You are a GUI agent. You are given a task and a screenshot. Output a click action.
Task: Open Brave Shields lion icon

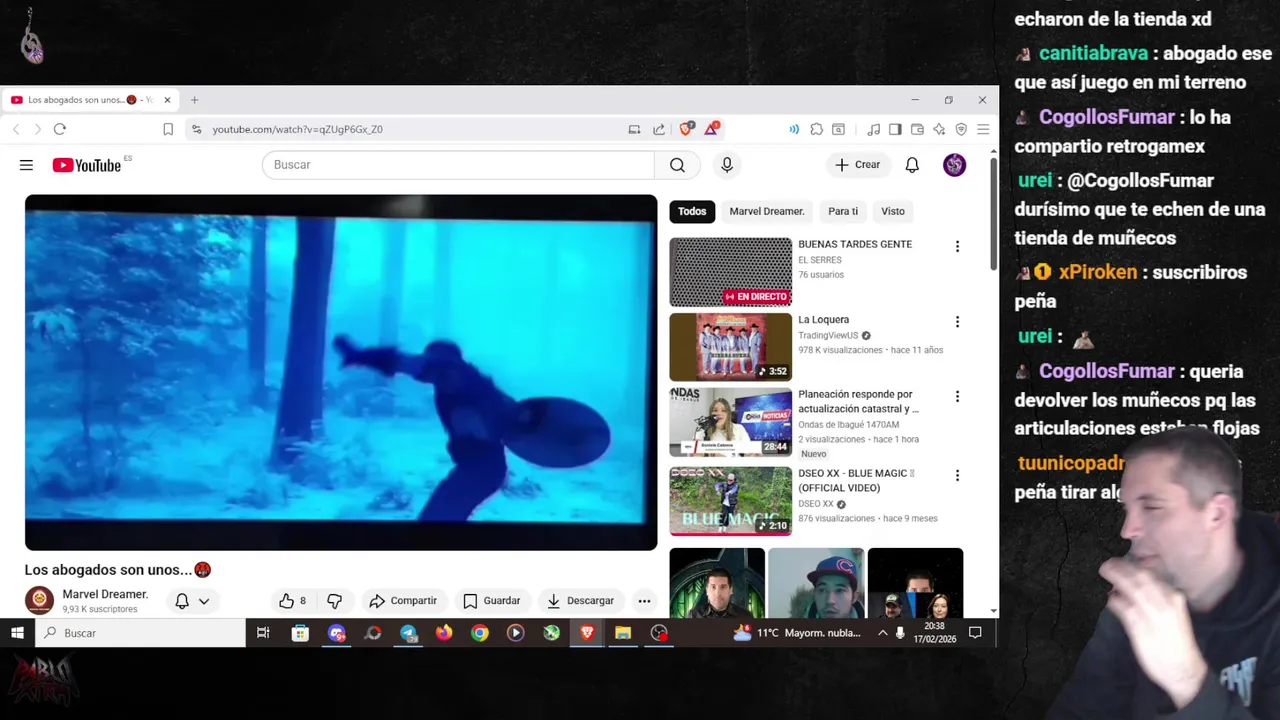coord(686,129)
